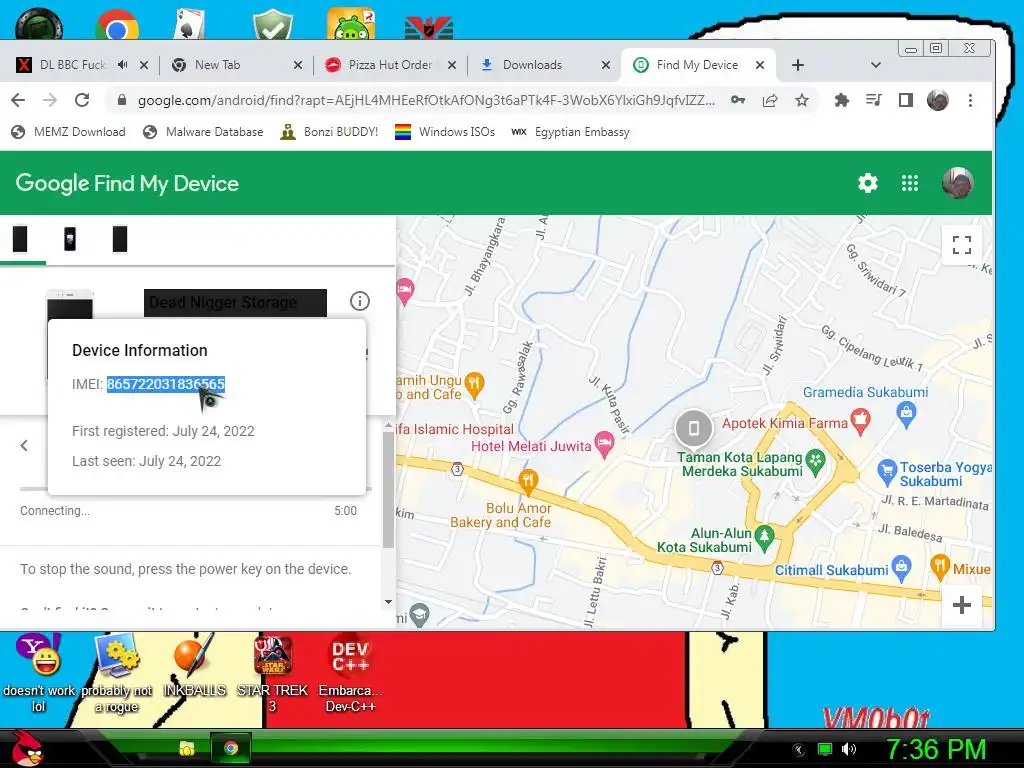
Task: Open a new tab with plus button
Action: pos(797,65)
